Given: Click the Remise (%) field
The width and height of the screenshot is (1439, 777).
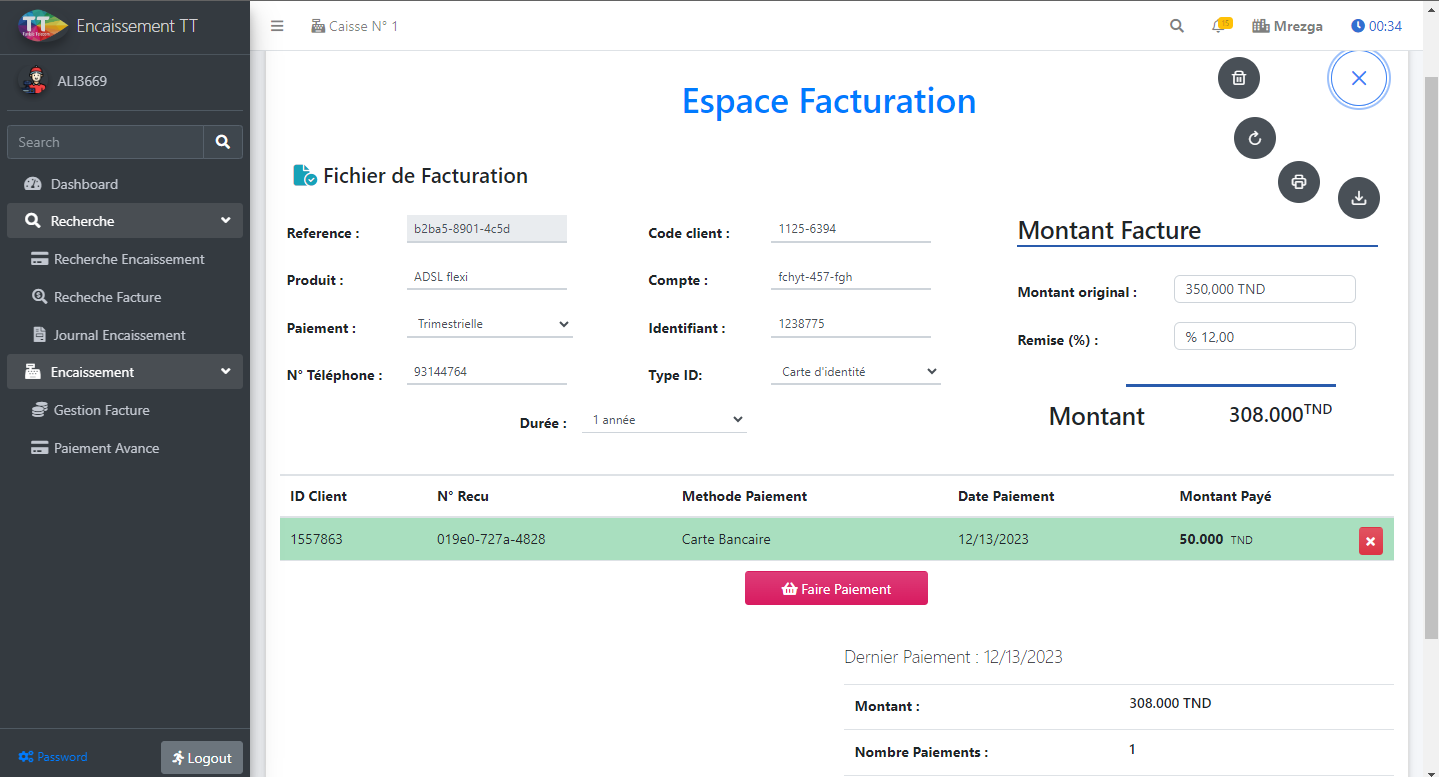Looking at the screenshot, I should 1265,337.
